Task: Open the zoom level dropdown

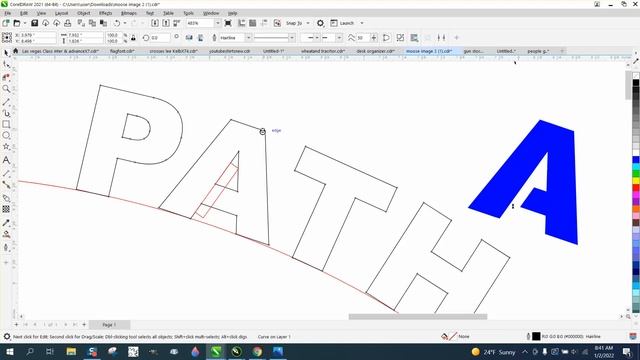Action: point(217,23)
